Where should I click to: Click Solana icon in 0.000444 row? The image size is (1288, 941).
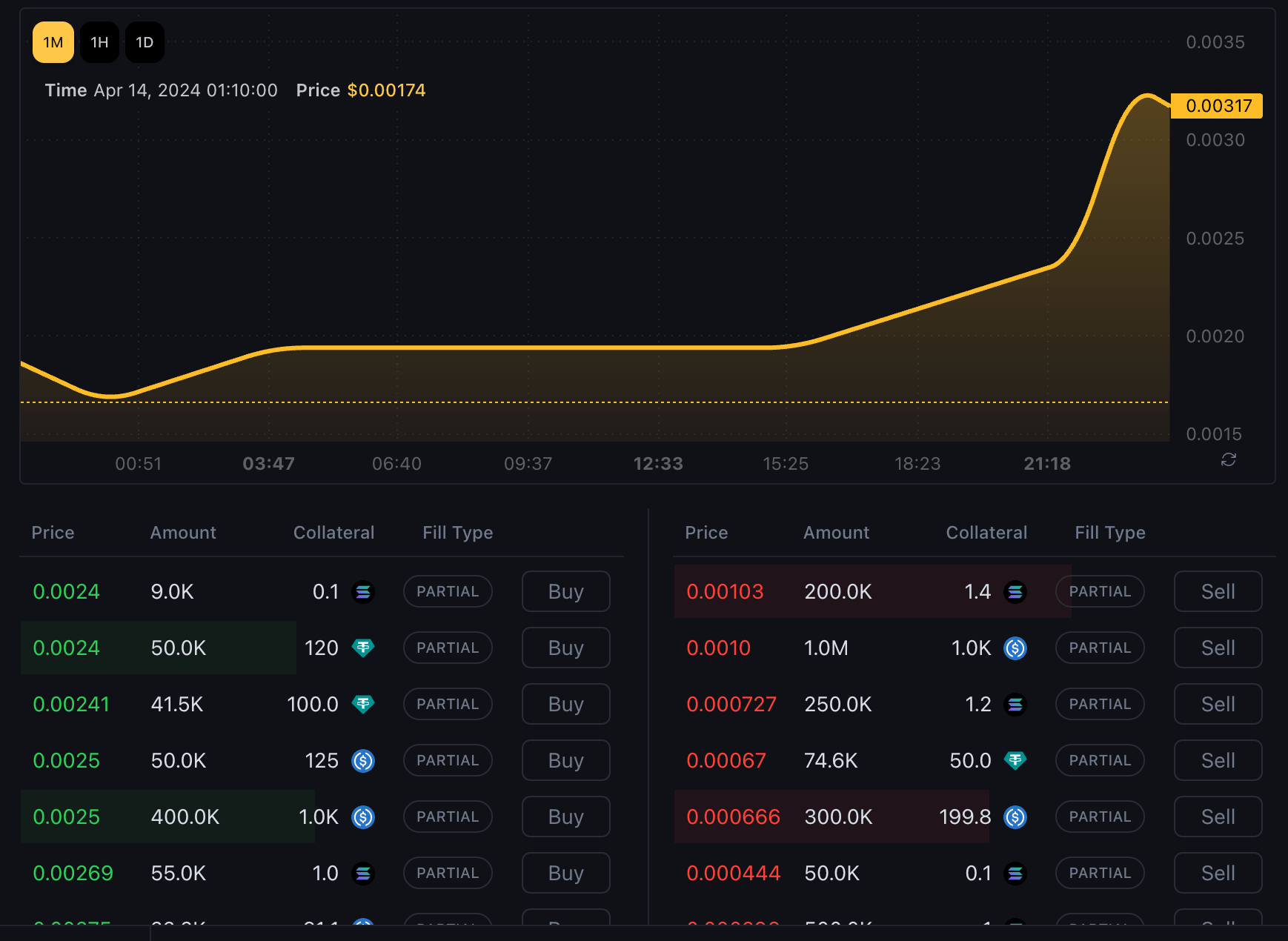point(1015,874)
